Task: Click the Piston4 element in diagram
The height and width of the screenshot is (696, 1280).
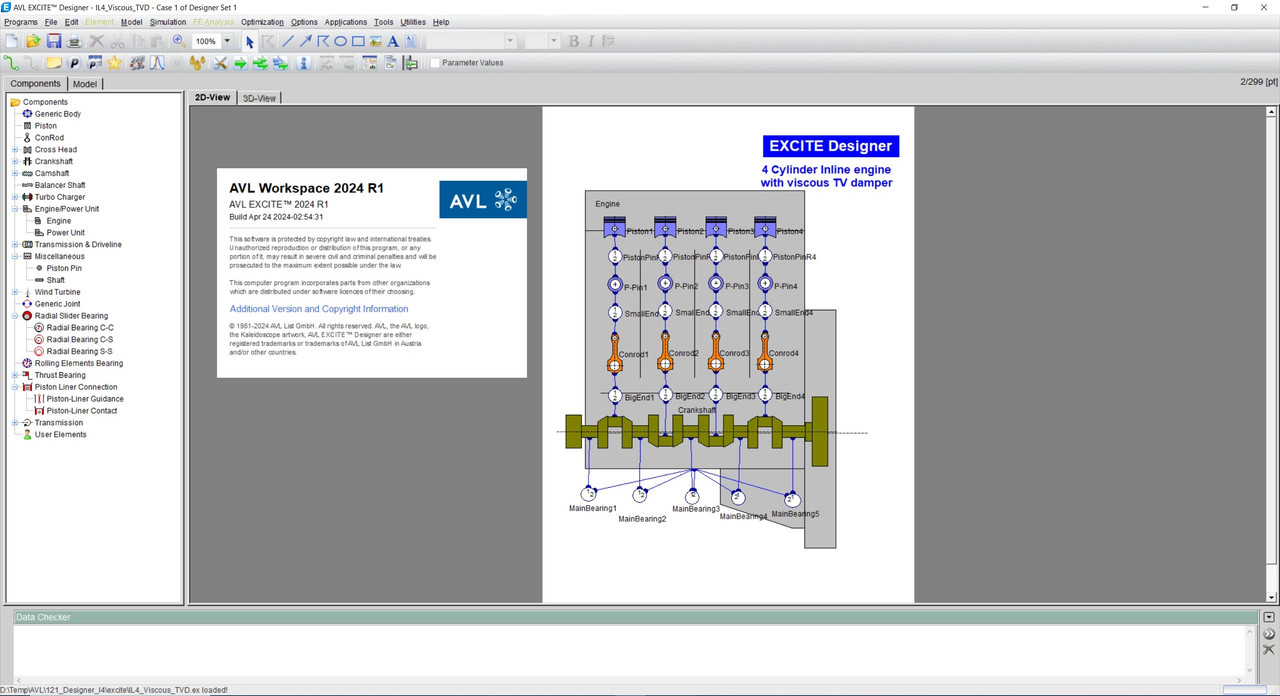Action: (765, 228)
